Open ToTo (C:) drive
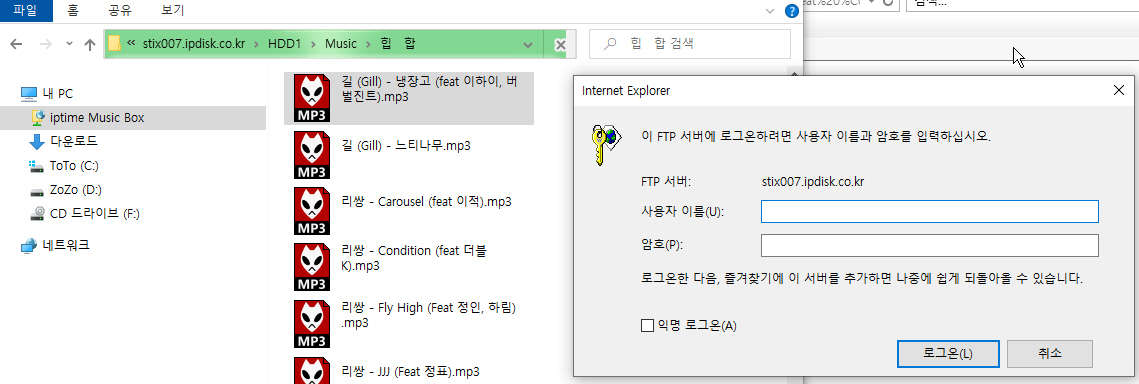 pos(74,166)
